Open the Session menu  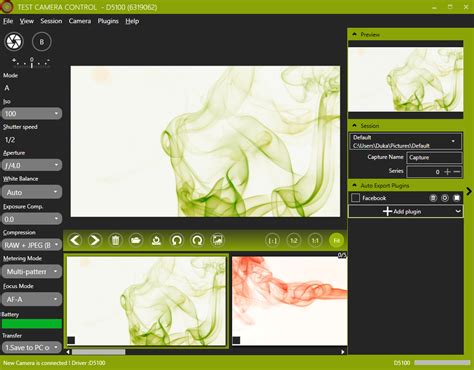[x=51, y=21]
